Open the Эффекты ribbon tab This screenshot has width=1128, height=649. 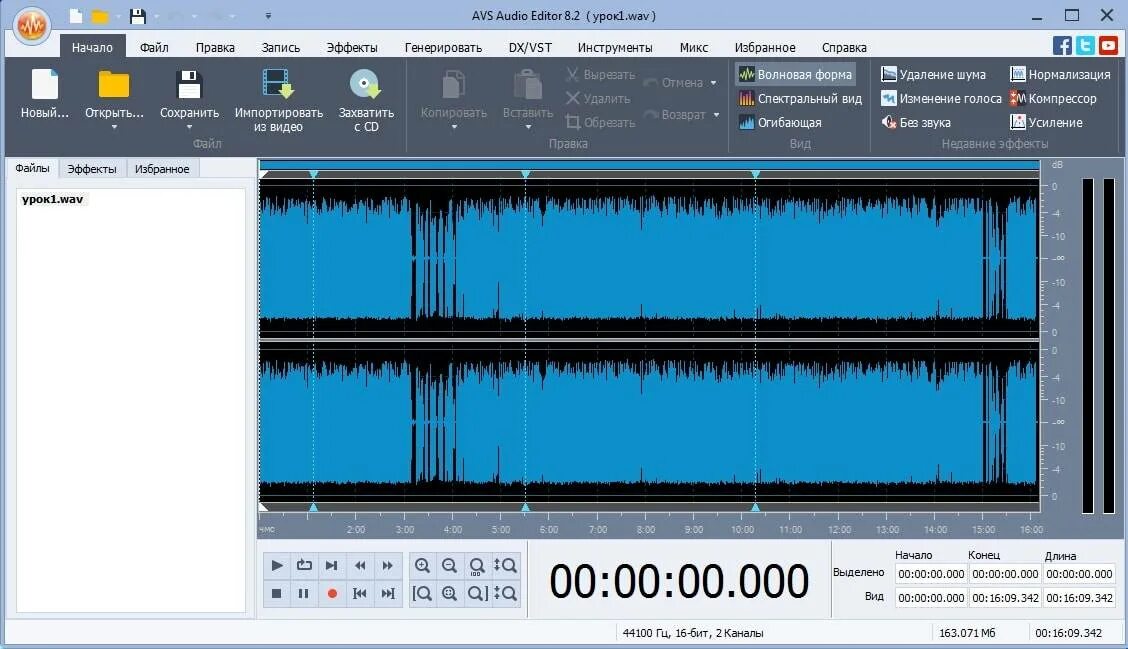point(352,47)
